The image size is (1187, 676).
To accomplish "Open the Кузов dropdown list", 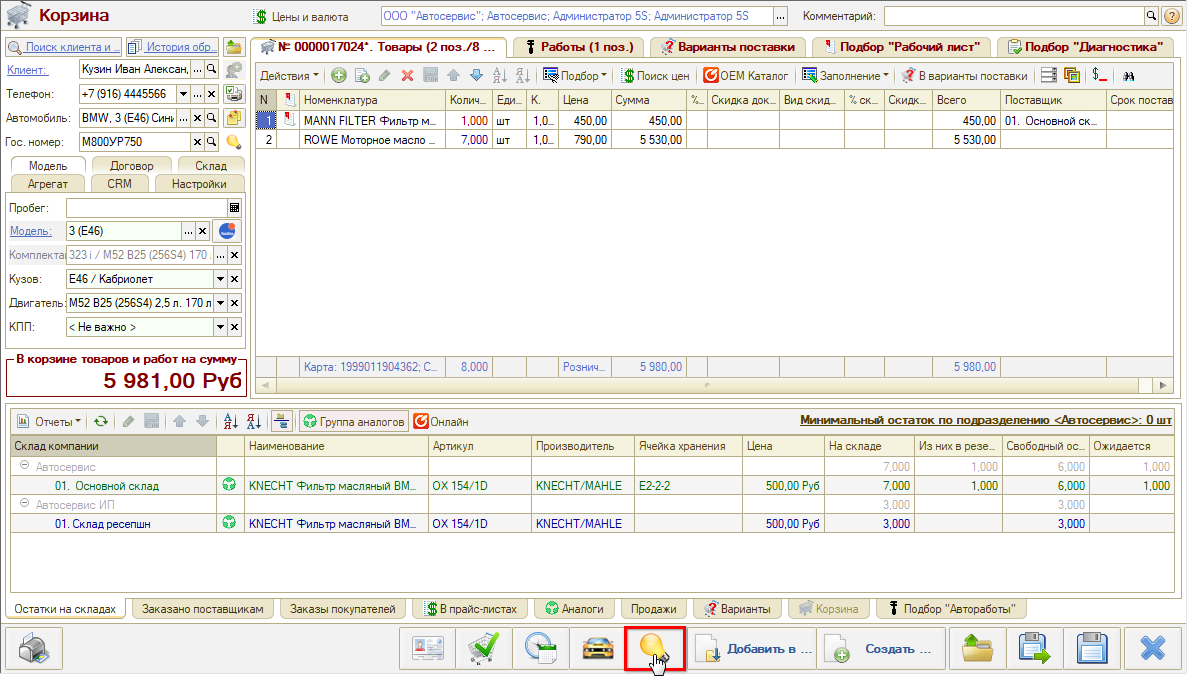I will [220, 279].
